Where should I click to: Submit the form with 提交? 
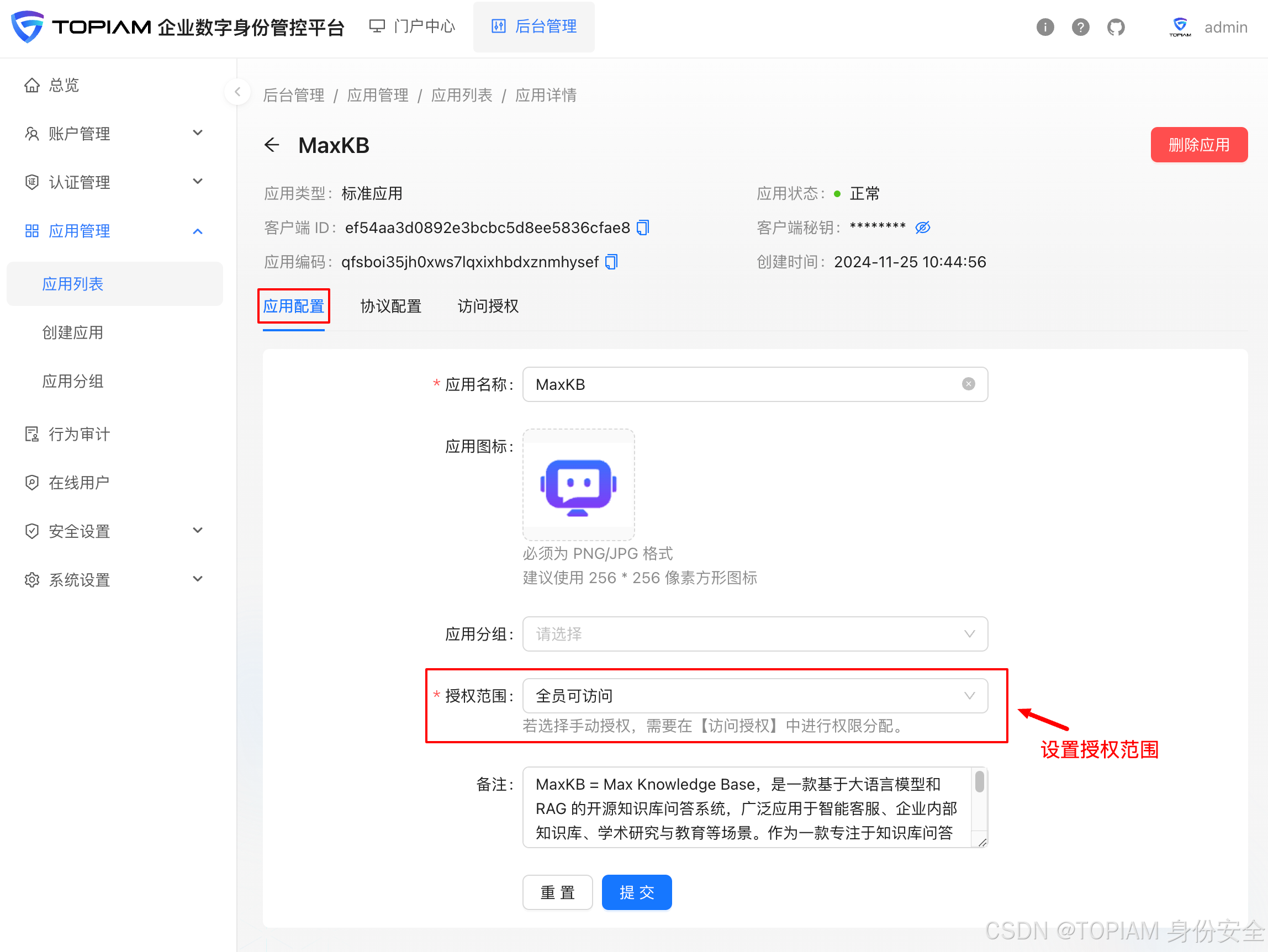click(x=636, y=892)
